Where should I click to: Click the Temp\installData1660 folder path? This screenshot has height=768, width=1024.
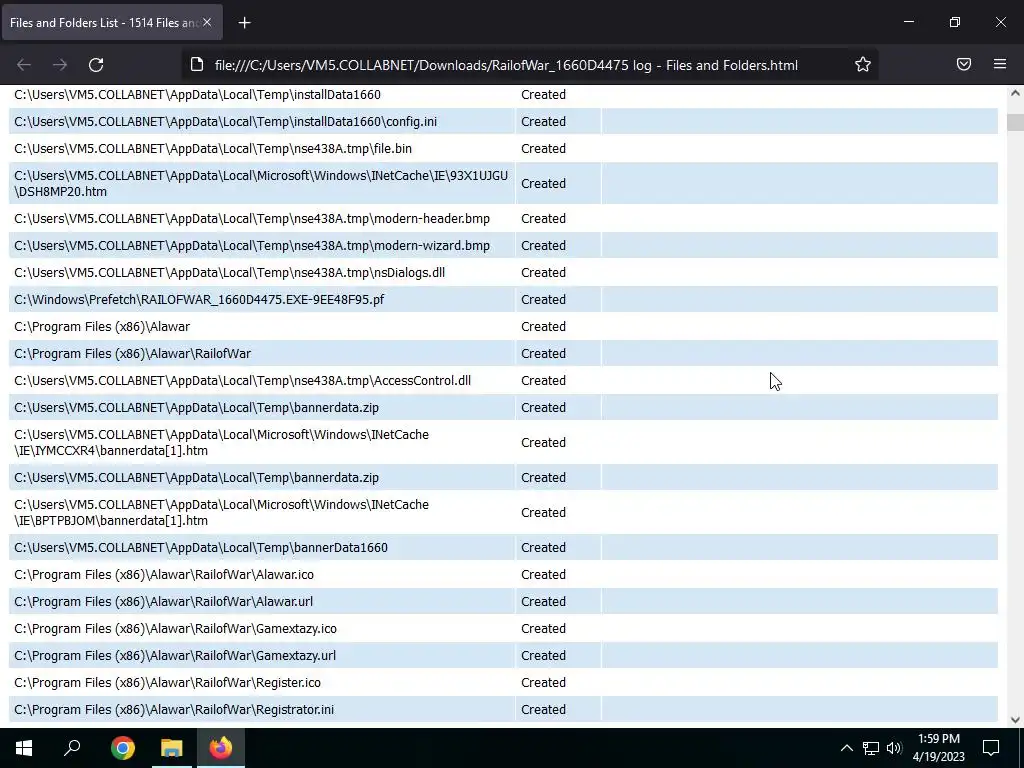point(197,95)
